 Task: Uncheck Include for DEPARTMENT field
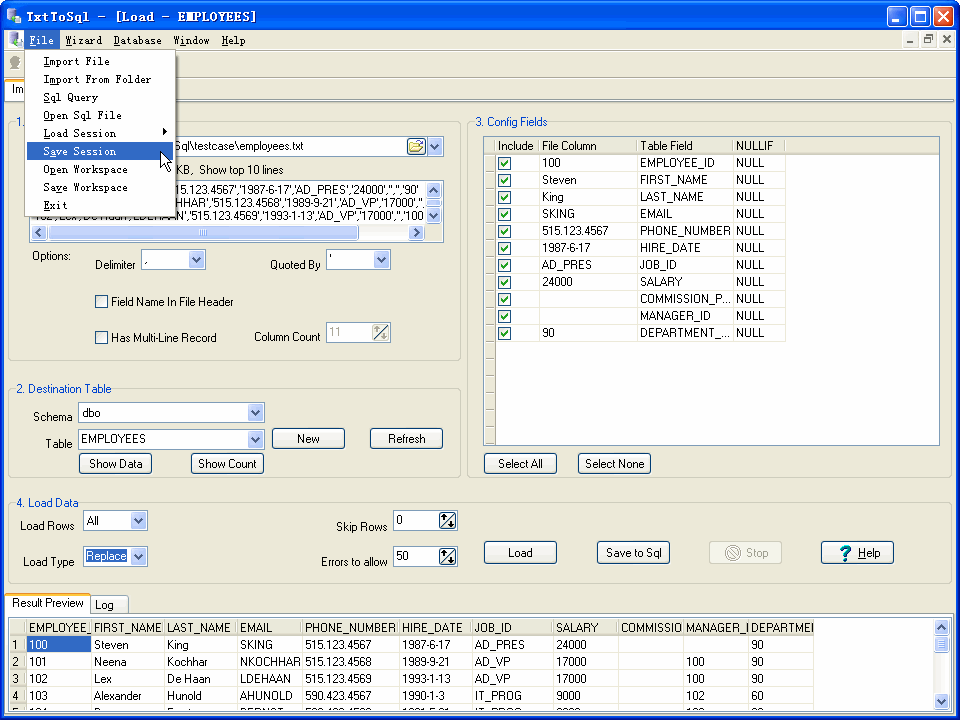point(504,334)
